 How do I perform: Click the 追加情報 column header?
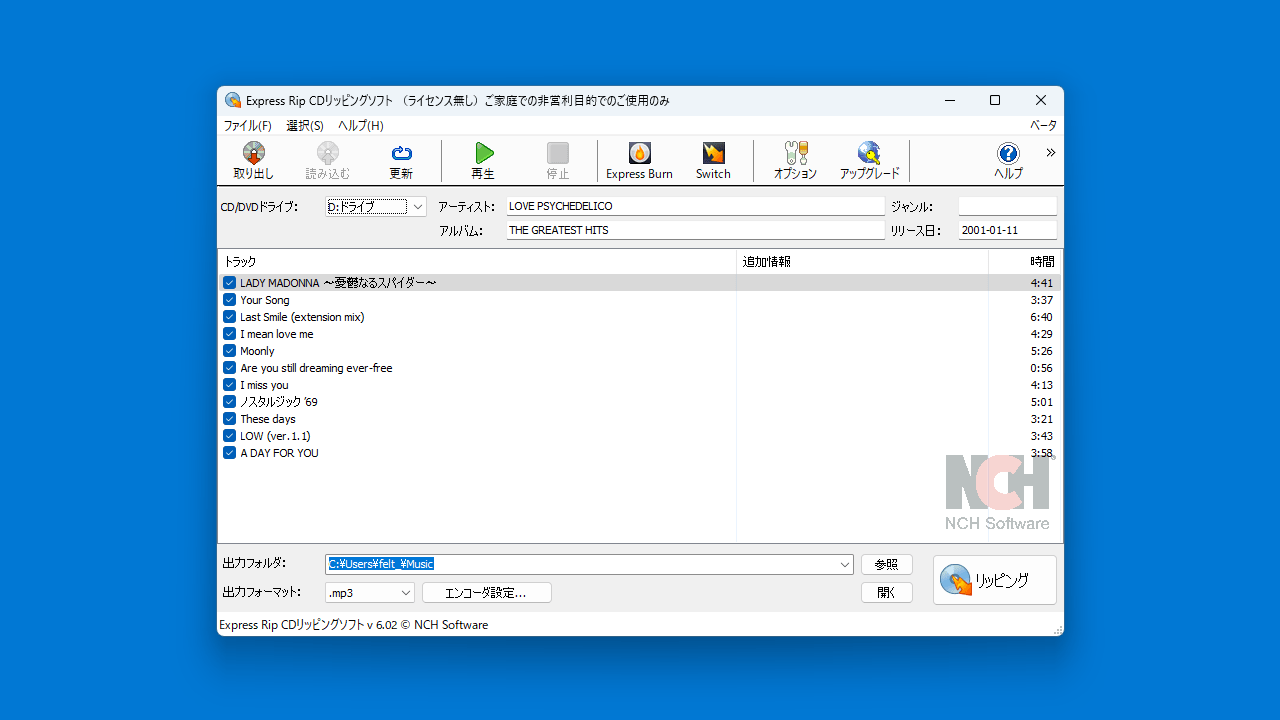pyautogui.click(x=862, y=262)
